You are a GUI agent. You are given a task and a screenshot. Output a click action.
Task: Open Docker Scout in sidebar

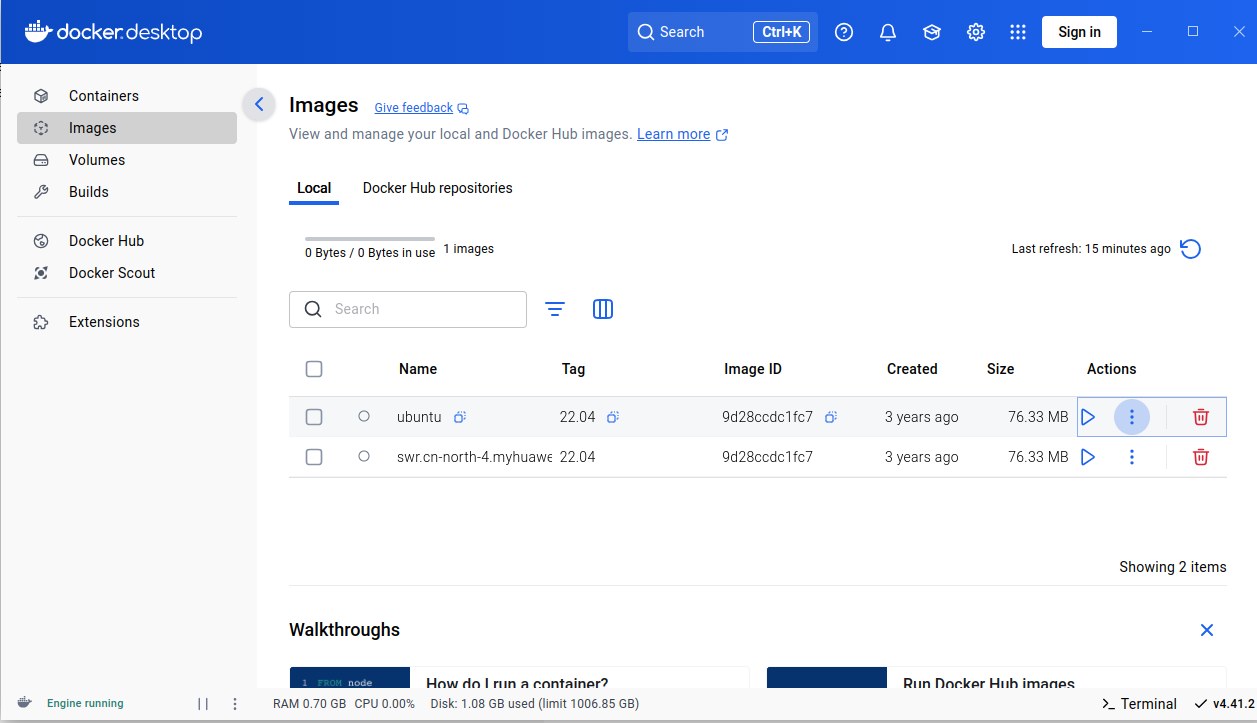click(x=127, y=273)
